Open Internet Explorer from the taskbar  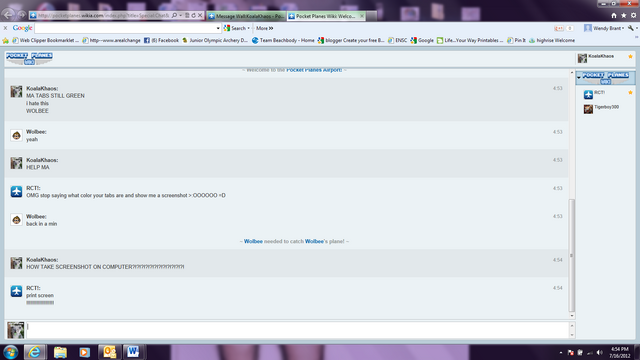[x=35, y=352]
